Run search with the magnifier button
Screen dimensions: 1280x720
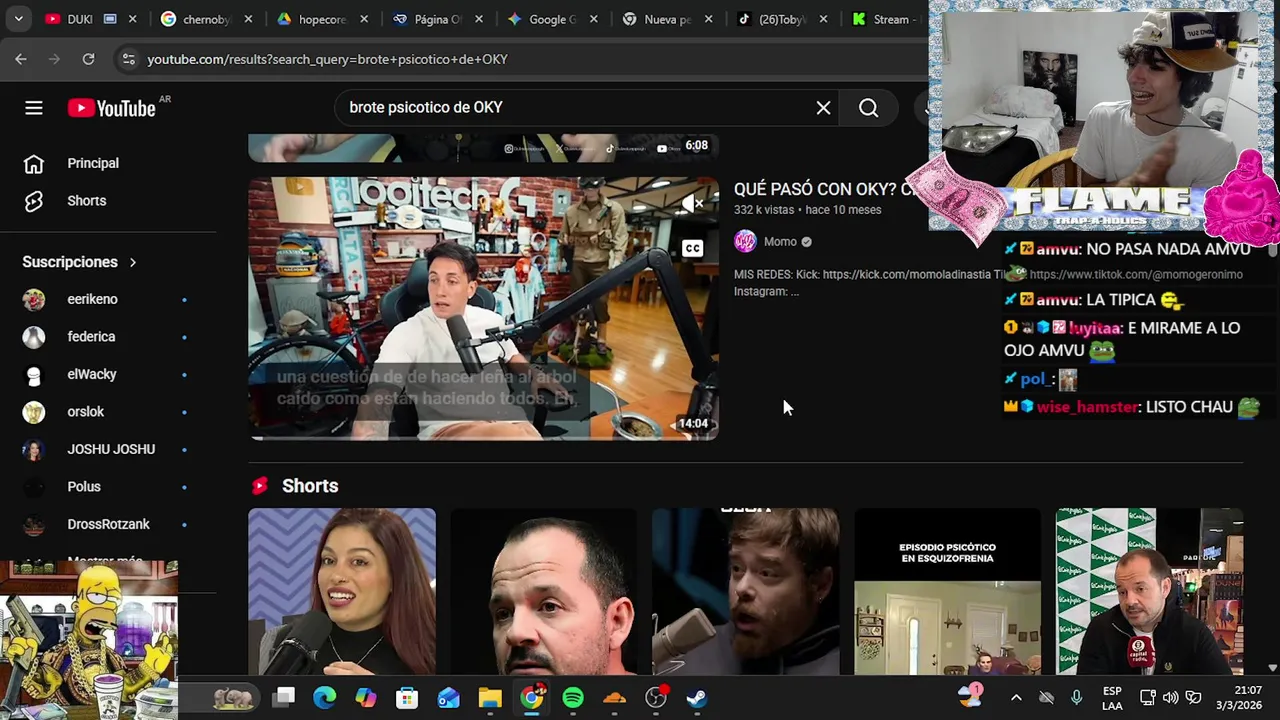868,108
